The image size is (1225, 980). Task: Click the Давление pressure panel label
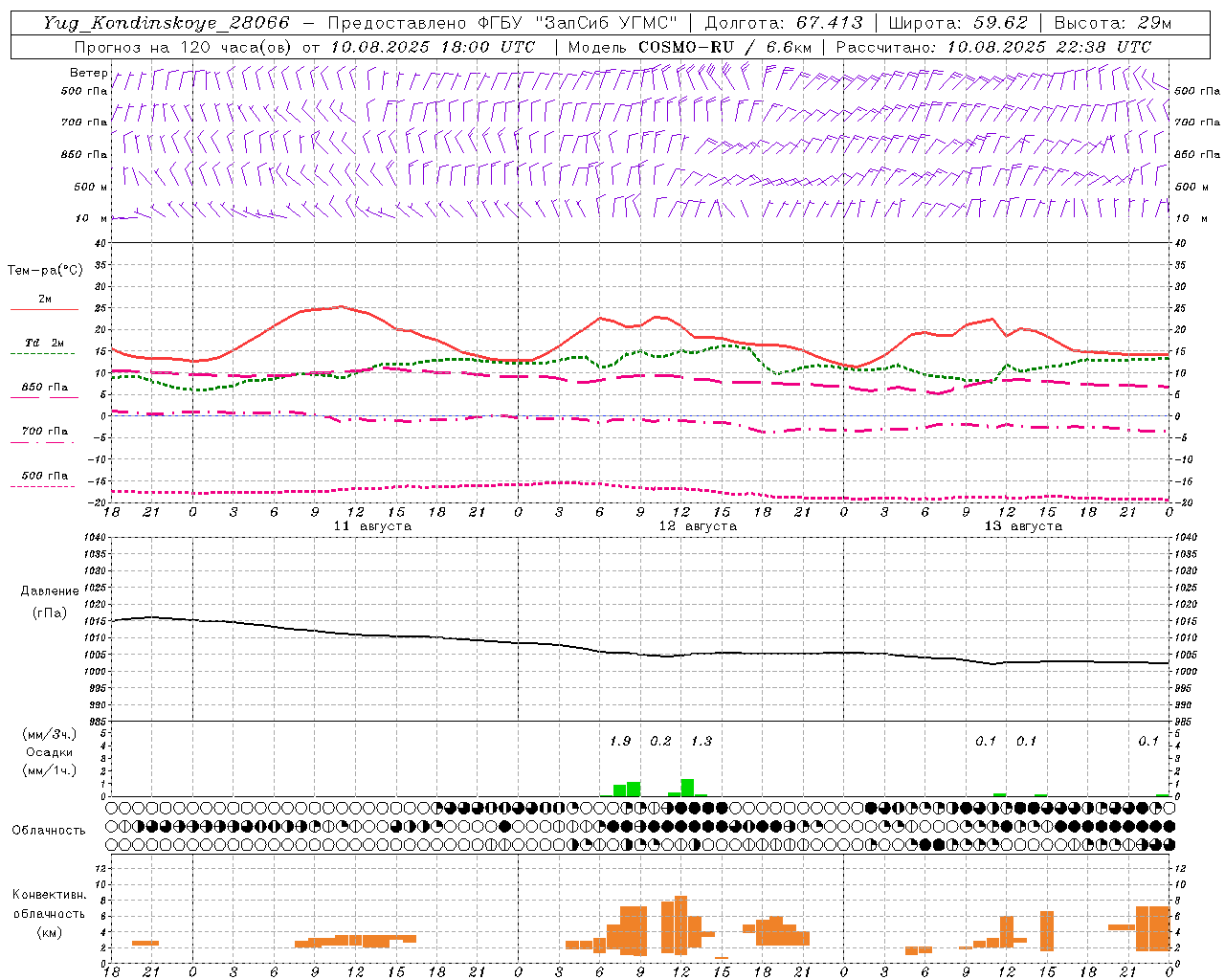click(50, 591)
